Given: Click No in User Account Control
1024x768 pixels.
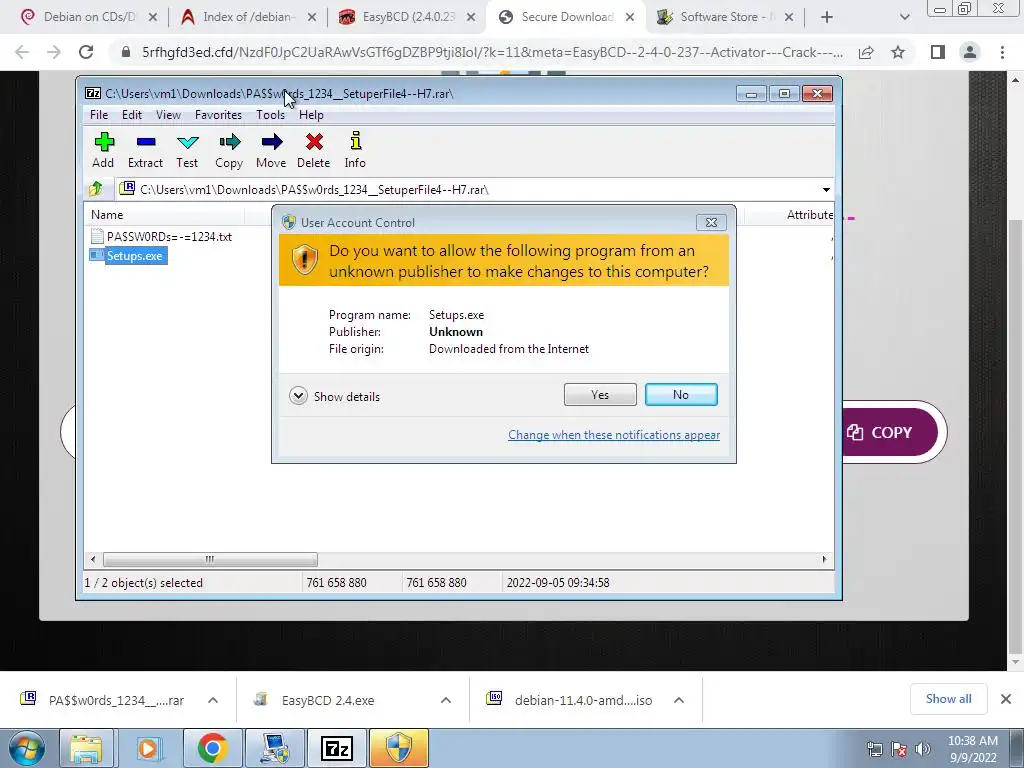Looking at the screenshot, I should pyautogui.click(x=681, y=394).
